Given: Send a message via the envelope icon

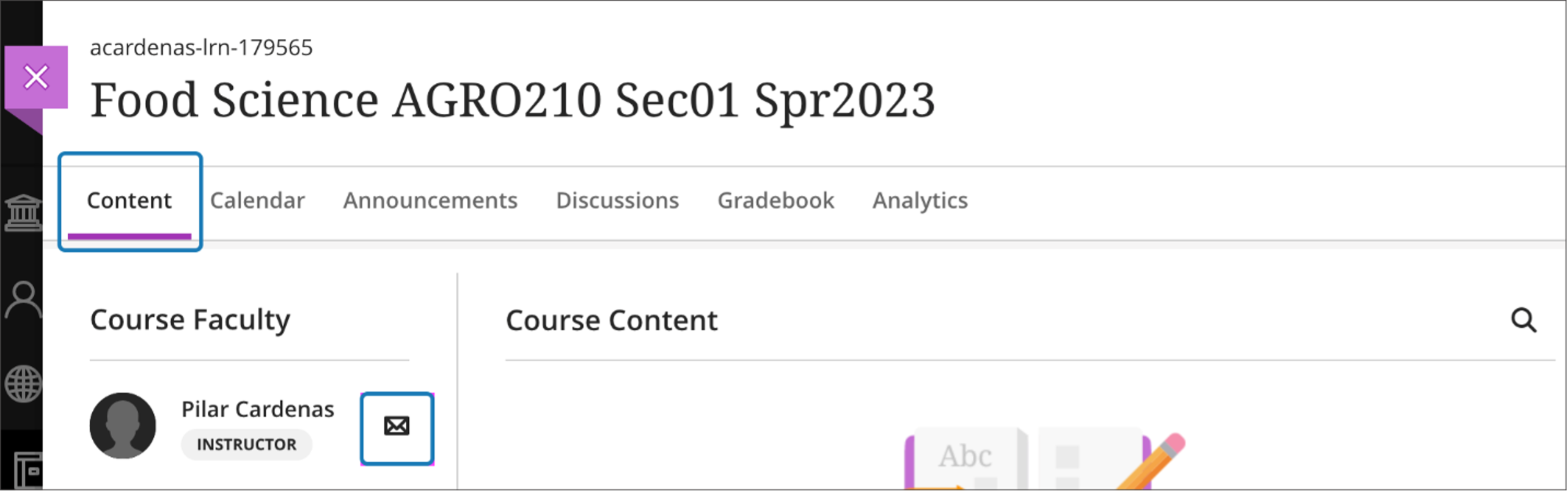Looking at the screenshot, I should coord(397,428).
